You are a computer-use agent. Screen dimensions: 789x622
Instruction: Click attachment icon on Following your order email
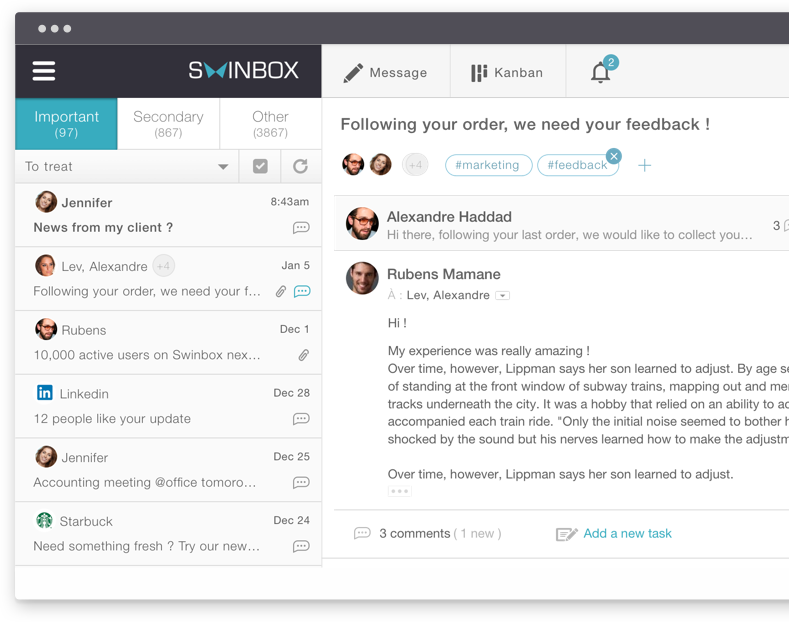click(281, 291)
